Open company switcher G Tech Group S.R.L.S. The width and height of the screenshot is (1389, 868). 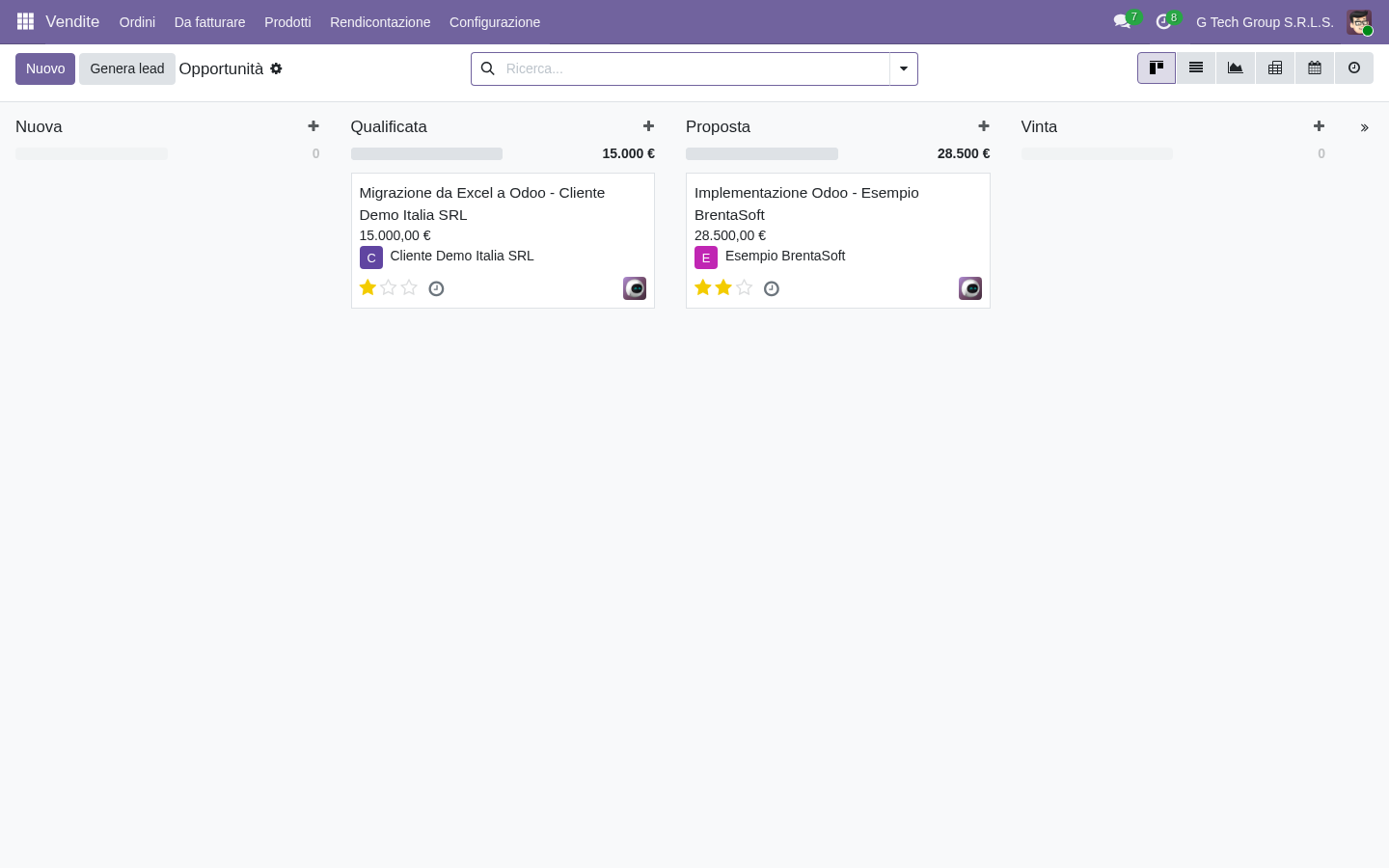point(1265,22)
